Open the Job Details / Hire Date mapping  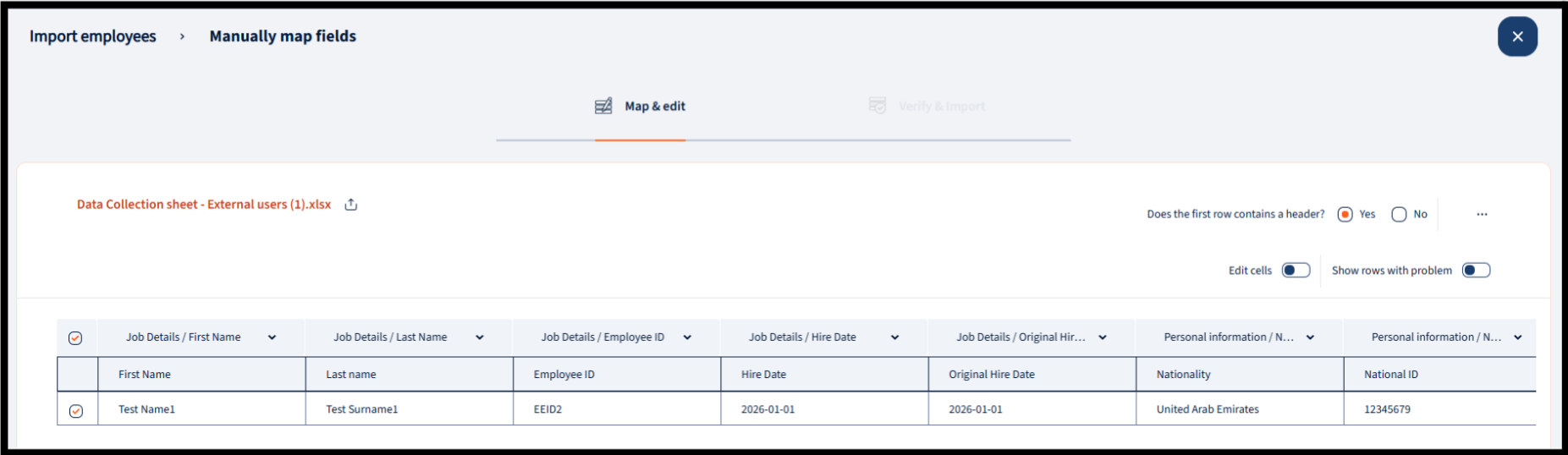(894, 337)
